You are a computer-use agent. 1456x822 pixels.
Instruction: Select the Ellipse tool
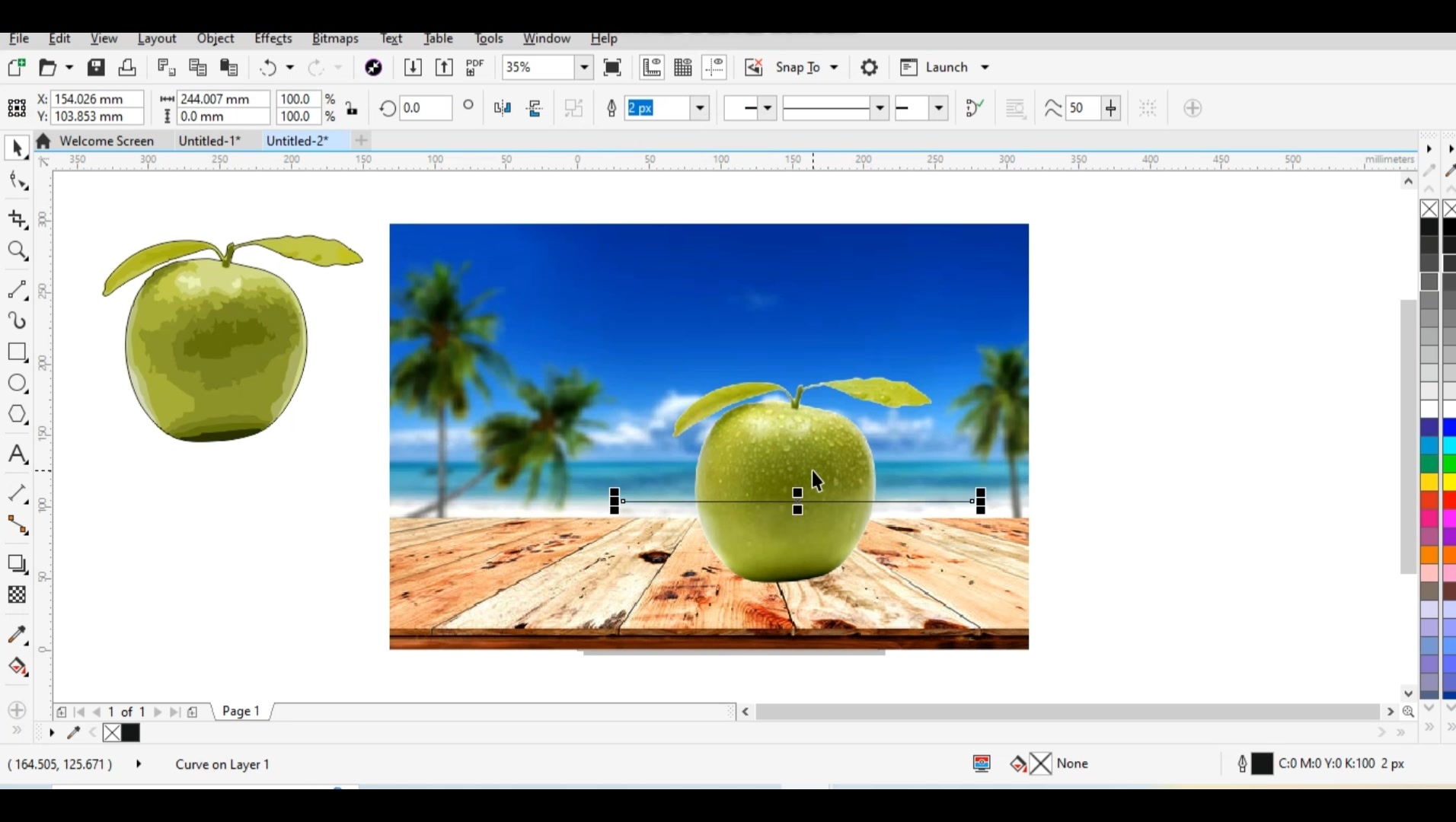[18, 383]
